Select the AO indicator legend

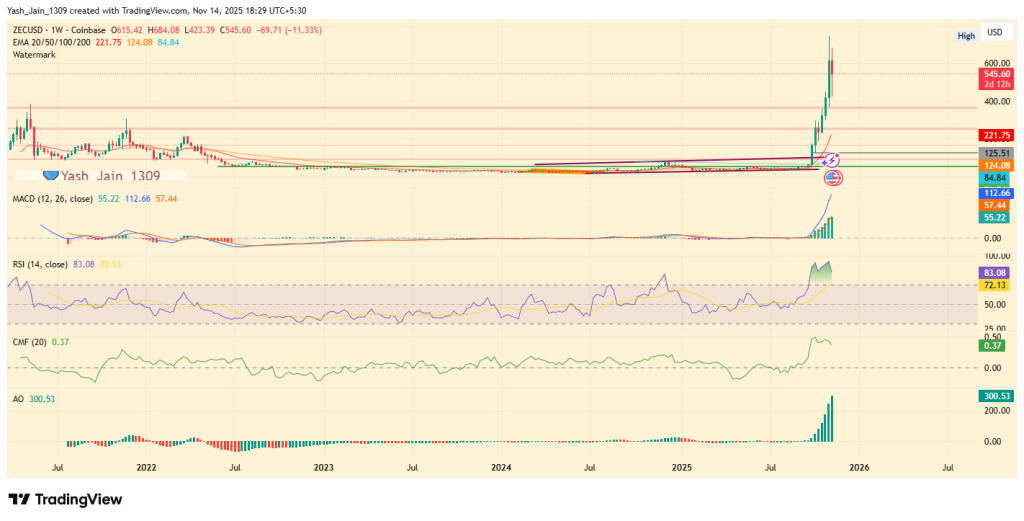point(18,398)
